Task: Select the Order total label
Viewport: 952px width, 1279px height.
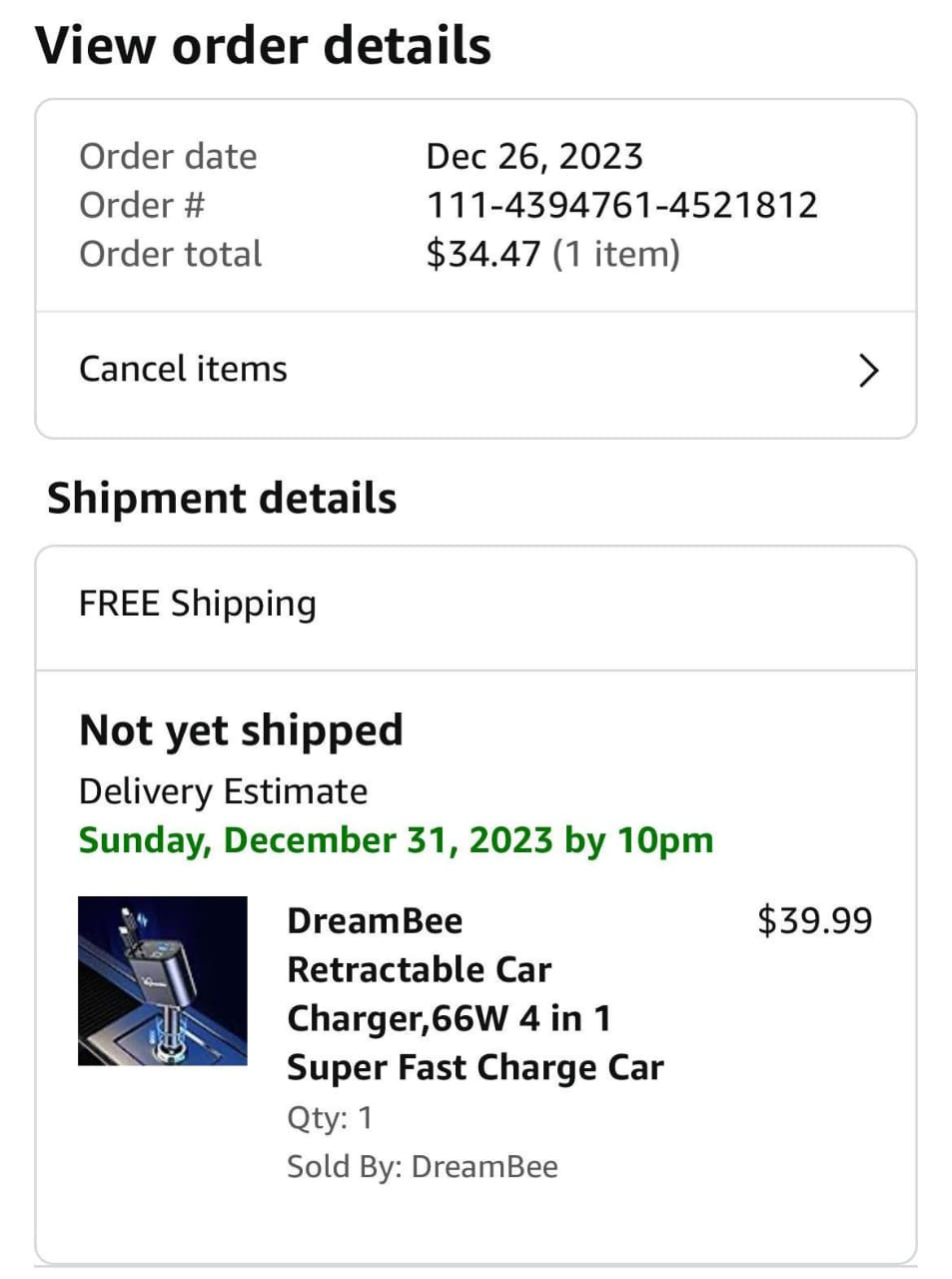Action: click(170, 254)
